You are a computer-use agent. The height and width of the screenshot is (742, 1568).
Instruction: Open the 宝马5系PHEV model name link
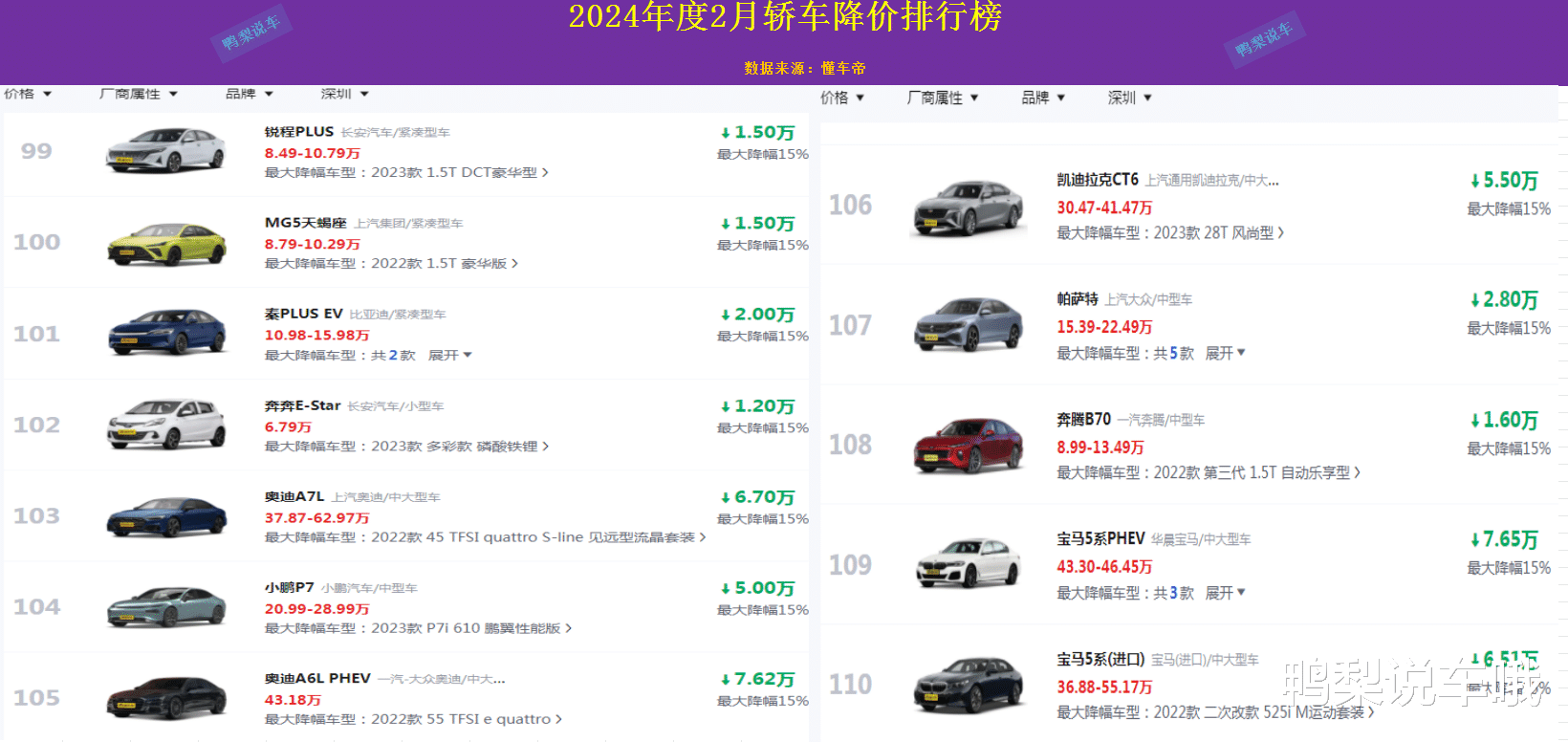click(x=1100, y=538)
